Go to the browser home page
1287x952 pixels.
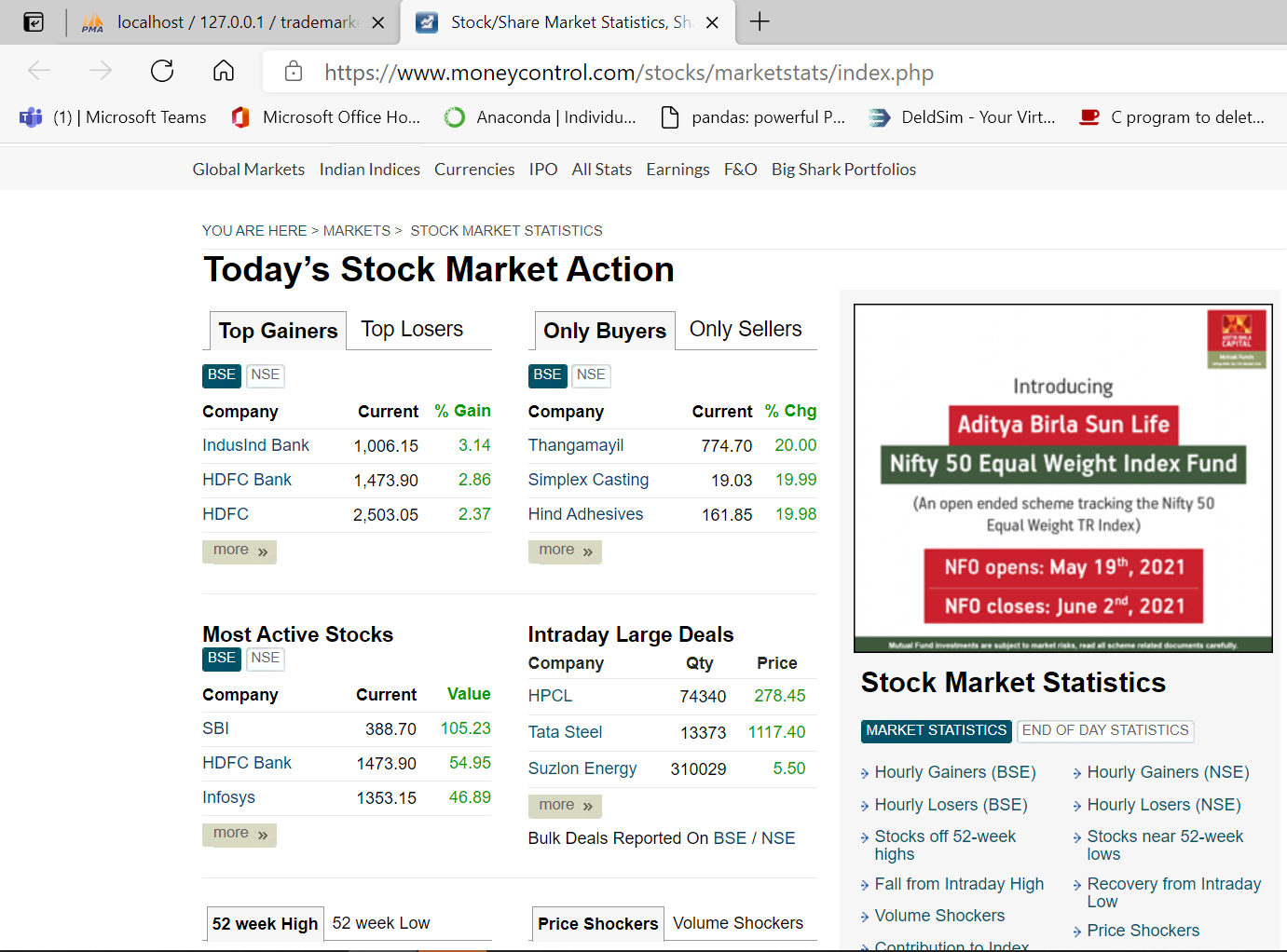coord(223,70)
